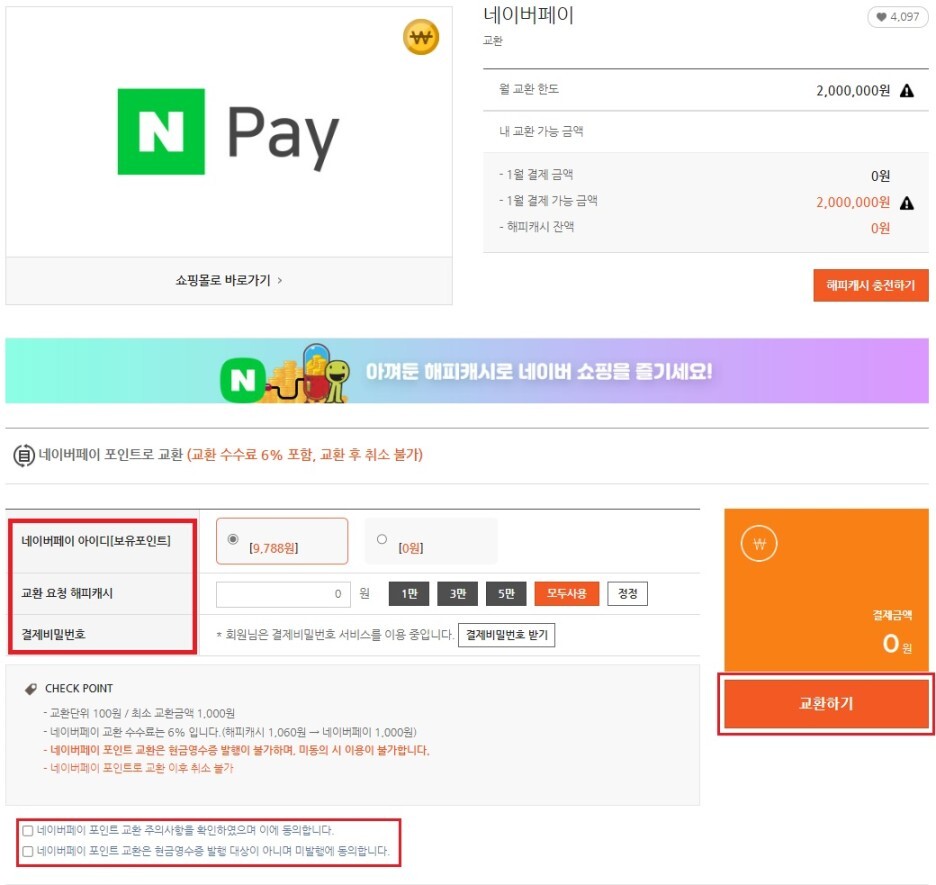The image size is (936, 885).
Task: Click the 교환하기 button
Action: (826, 704)
